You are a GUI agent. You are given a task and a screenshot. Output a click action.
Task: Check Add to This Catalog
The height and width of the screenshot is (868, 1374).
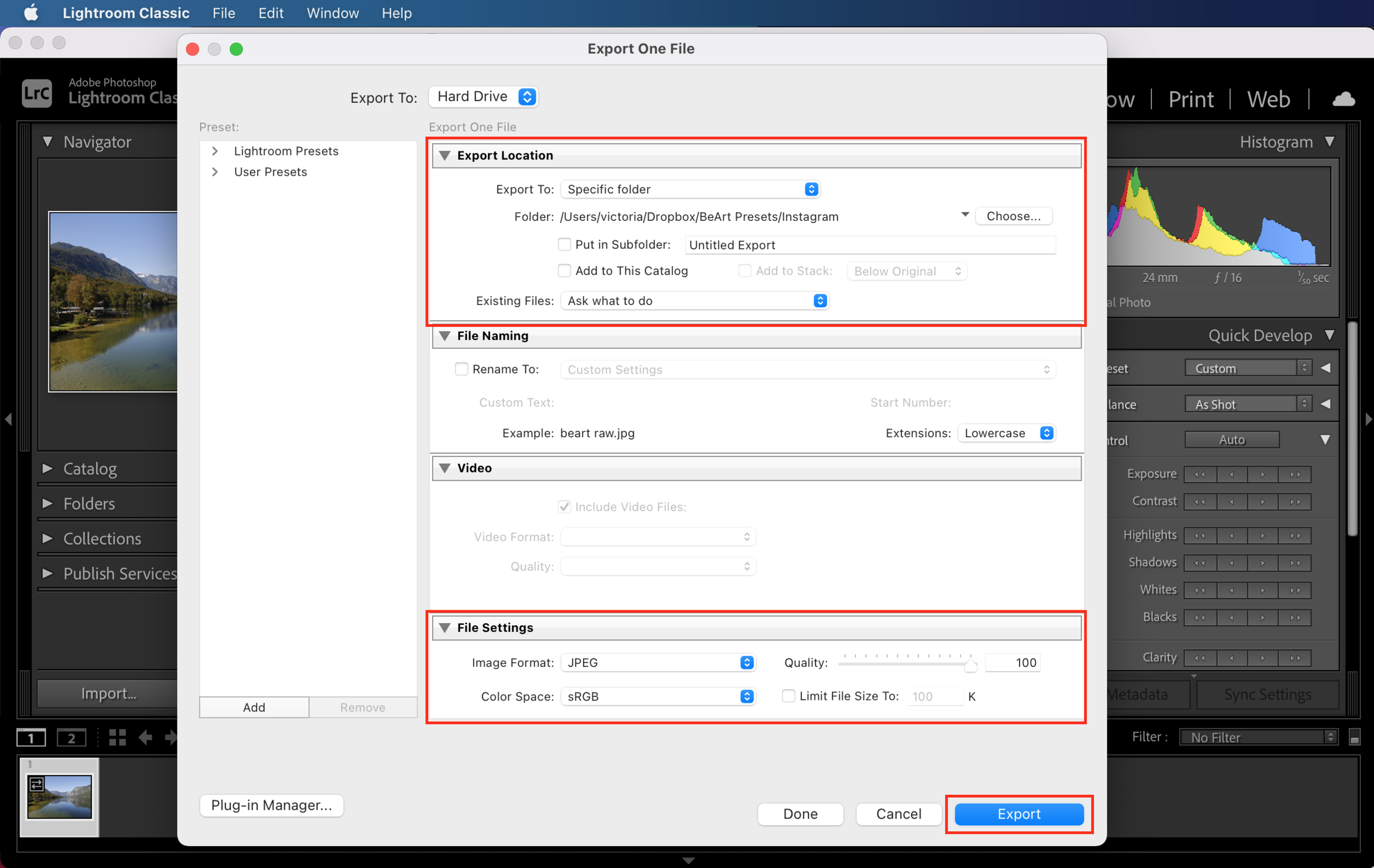coord(564,270)
